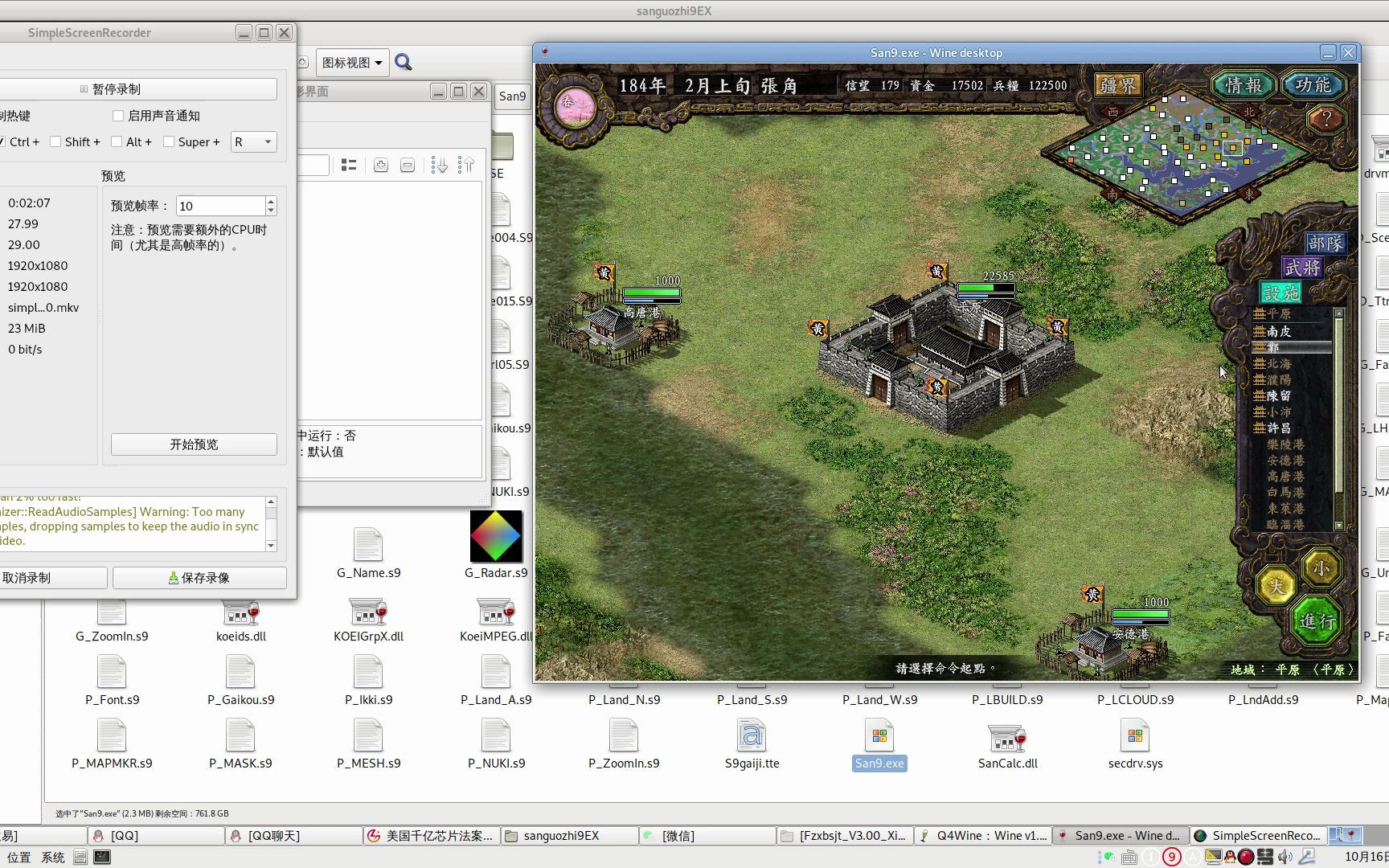The image size is (1389, 868).
Task: Toggle the Super + hotkey checkbox
Action: coord(169,141)
